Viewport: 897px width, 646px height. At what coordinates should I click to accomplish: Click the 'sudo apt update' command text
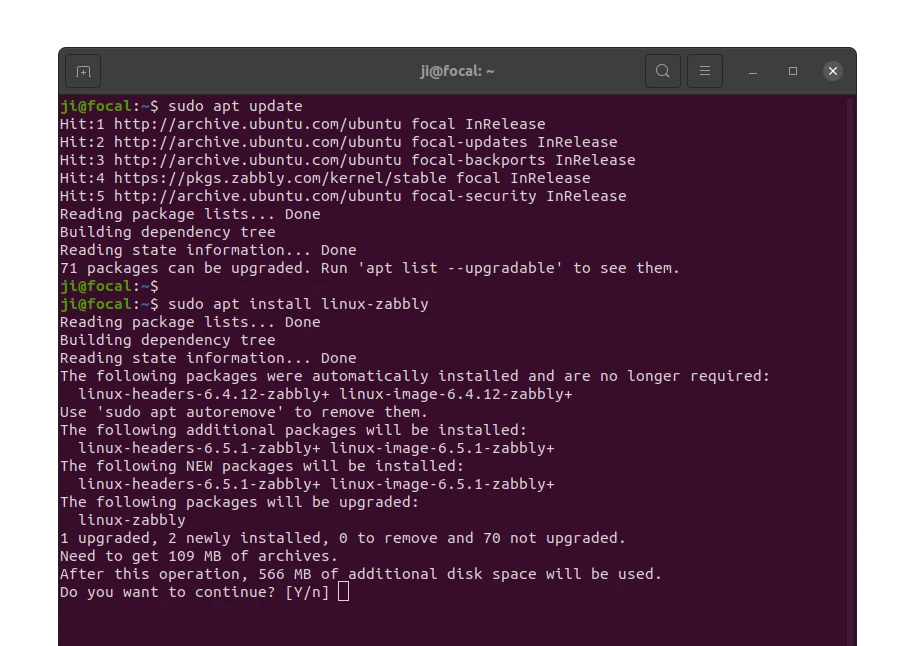(x=235, y=106)
